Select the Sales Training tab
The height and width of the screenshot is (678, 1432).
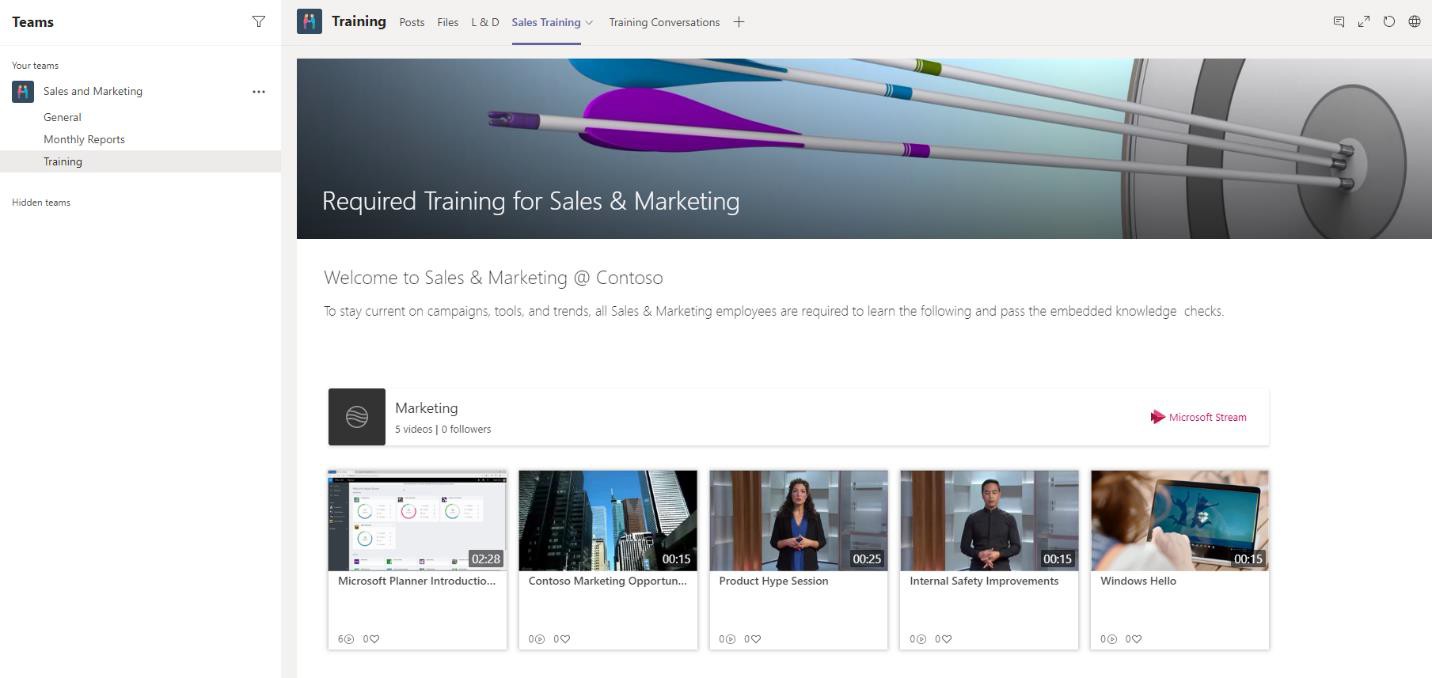(x=546, y=22)
